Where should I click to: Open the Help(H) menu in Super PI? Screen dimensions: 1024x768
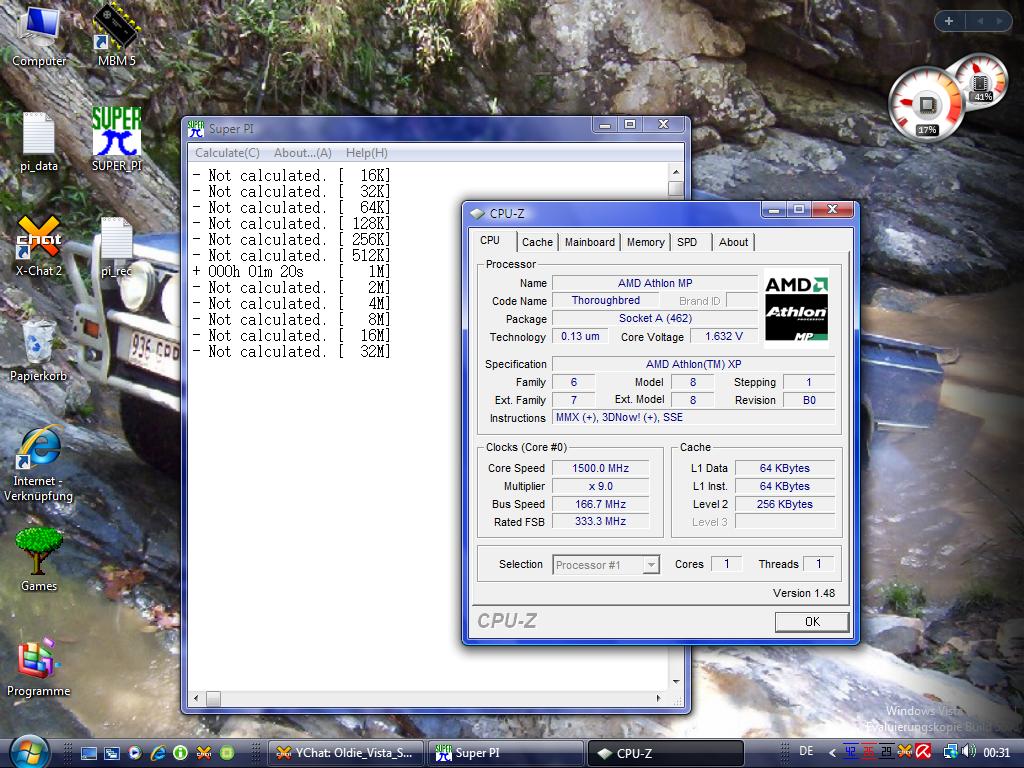click(x=366, y=153)
